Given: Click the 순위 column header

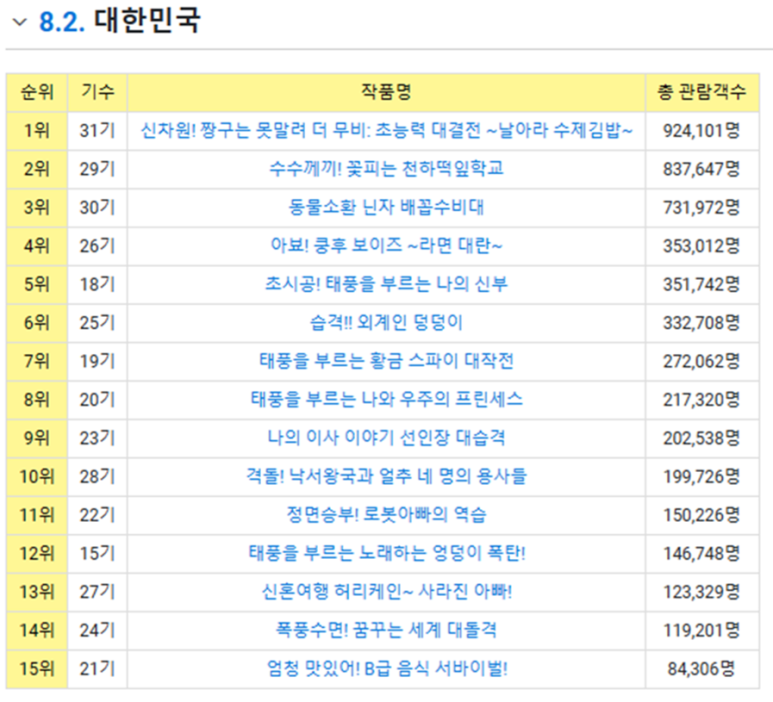Looking at the screenshot, I should (37, 93).
